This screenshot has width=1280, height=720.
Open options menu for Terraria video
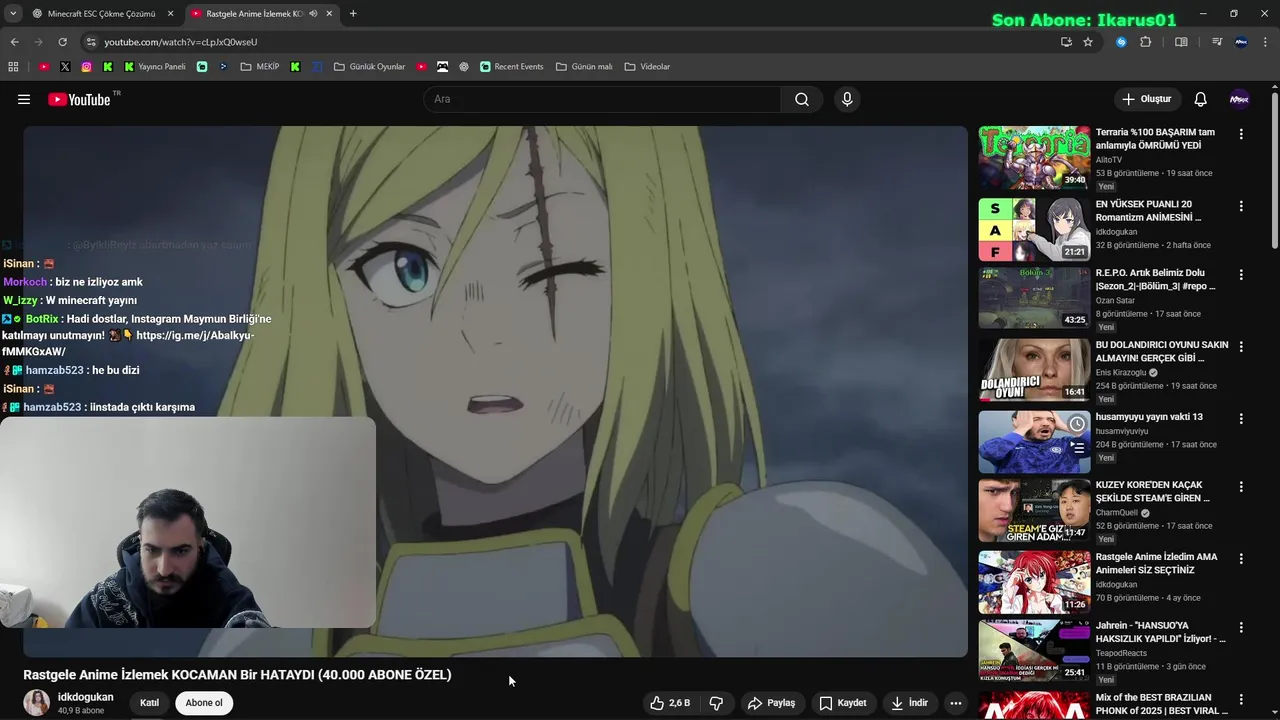tap(1241, 134)
